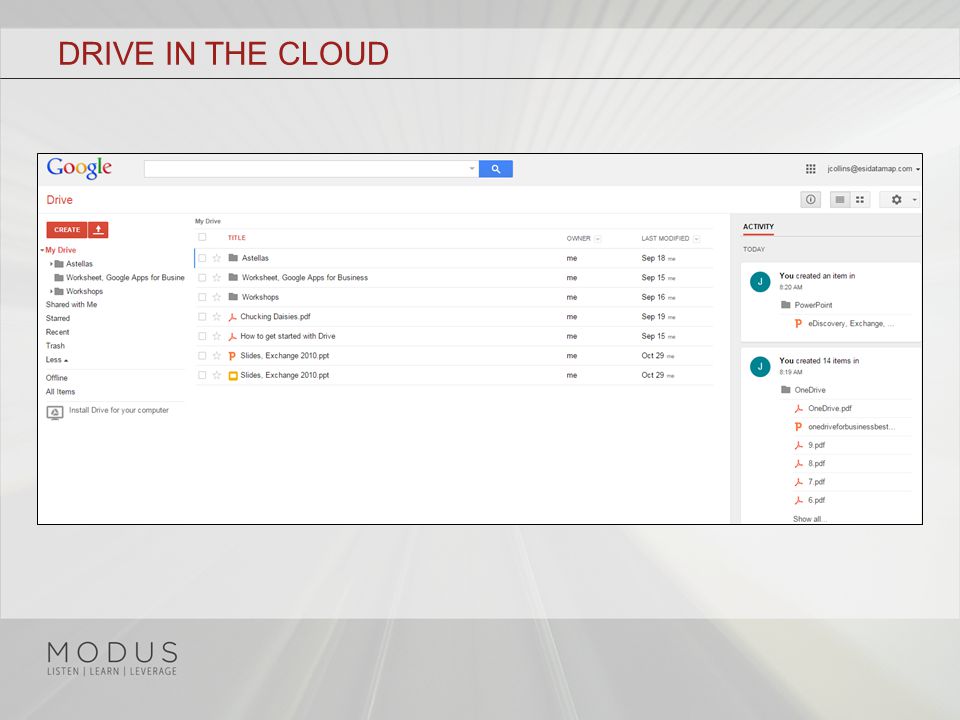Open onedriveforbusinessbest file in activity

pyautogui.click(x=851, y=427)
